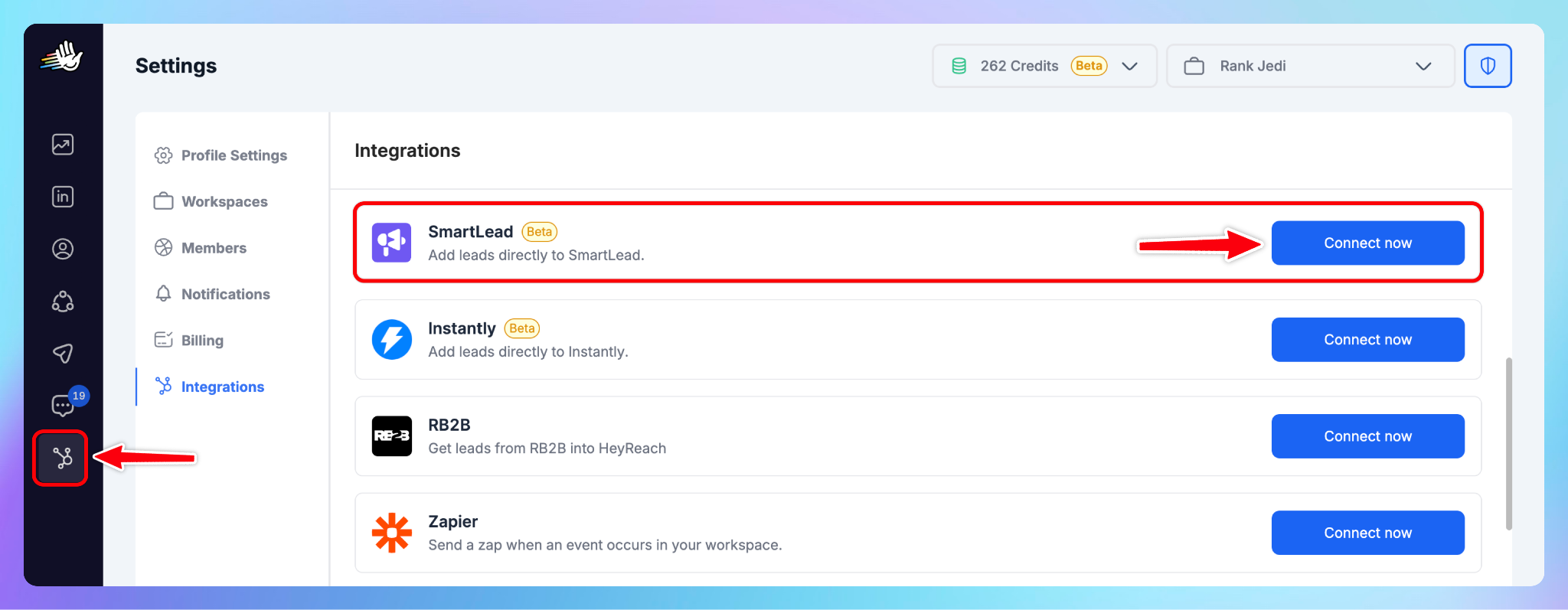This screenshot has height=610, width=1568.
Task: Click the Settings page title
Action: tap(176, 66)
